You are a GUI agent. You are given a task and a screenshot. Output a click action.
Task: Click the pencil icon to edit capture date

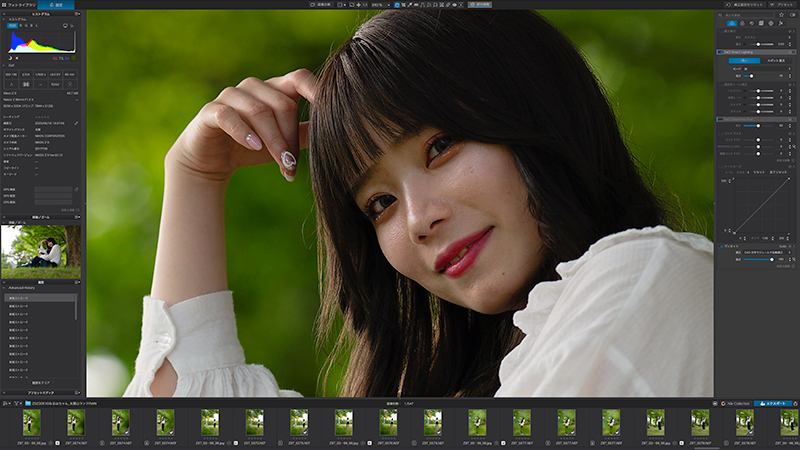(76, 123)
